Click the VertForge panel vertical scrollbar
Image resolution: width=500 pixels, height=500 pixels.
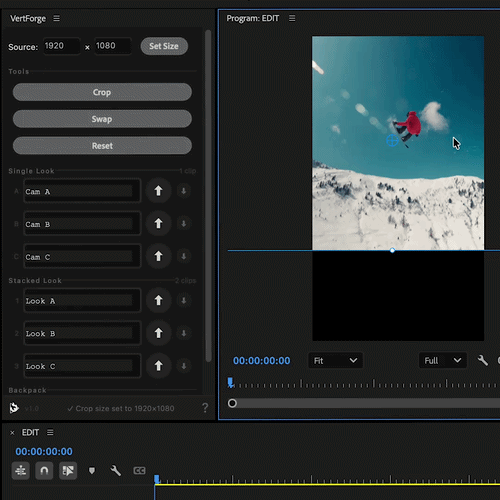[208, 196]
